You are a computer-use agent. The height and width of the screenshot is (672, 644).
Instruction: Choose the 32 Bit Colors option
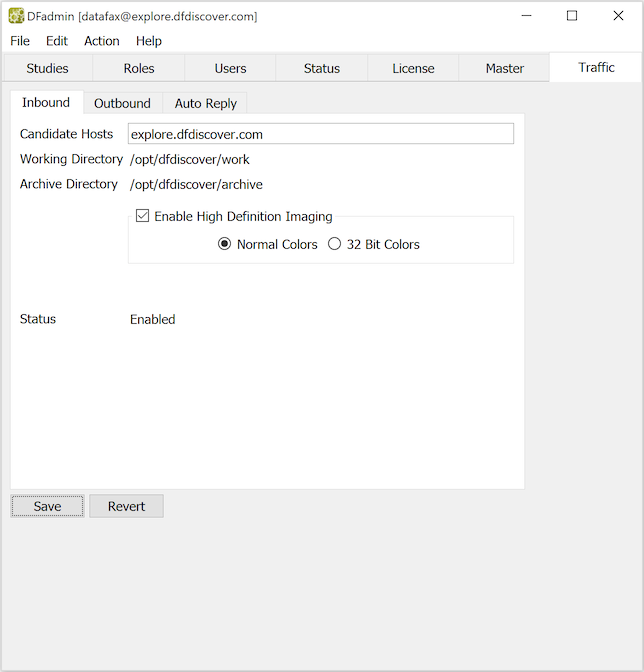point(335,244)
